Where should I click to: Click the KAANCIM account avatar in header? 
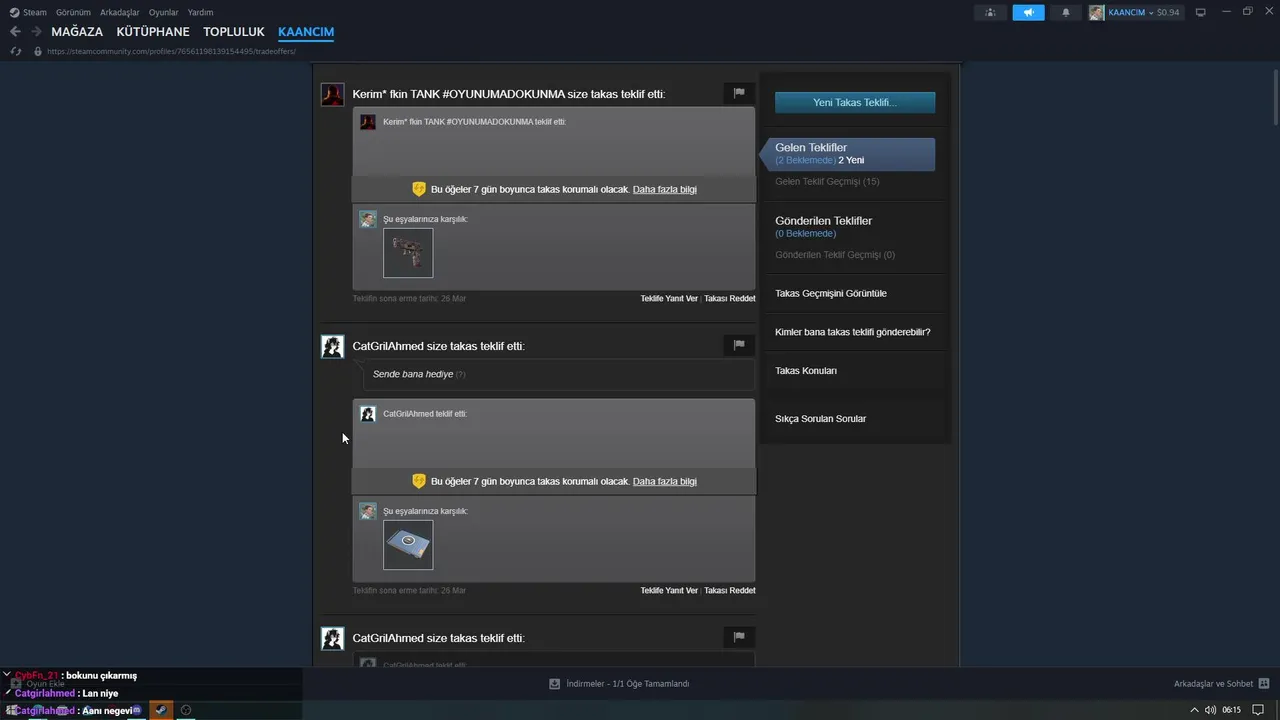pyautogui.click(x=1097, y=12)
